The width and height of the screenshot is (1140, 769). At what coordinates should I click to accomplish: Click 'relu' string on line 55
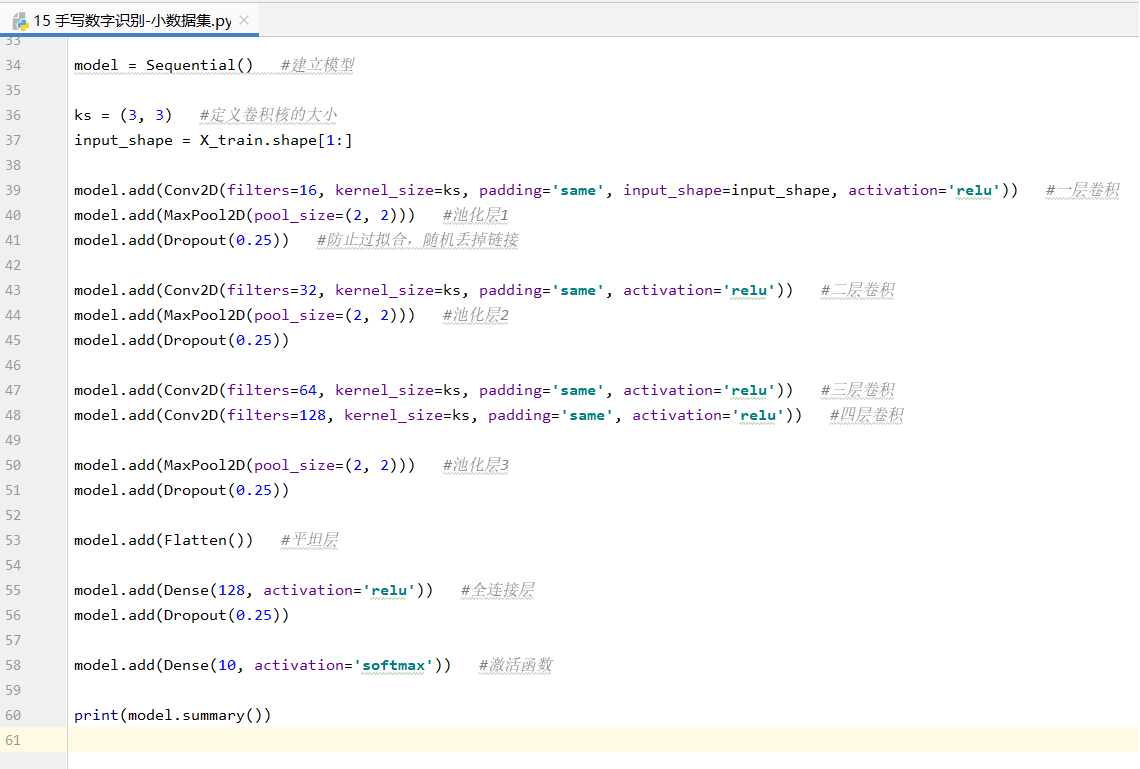coord(389,590)
